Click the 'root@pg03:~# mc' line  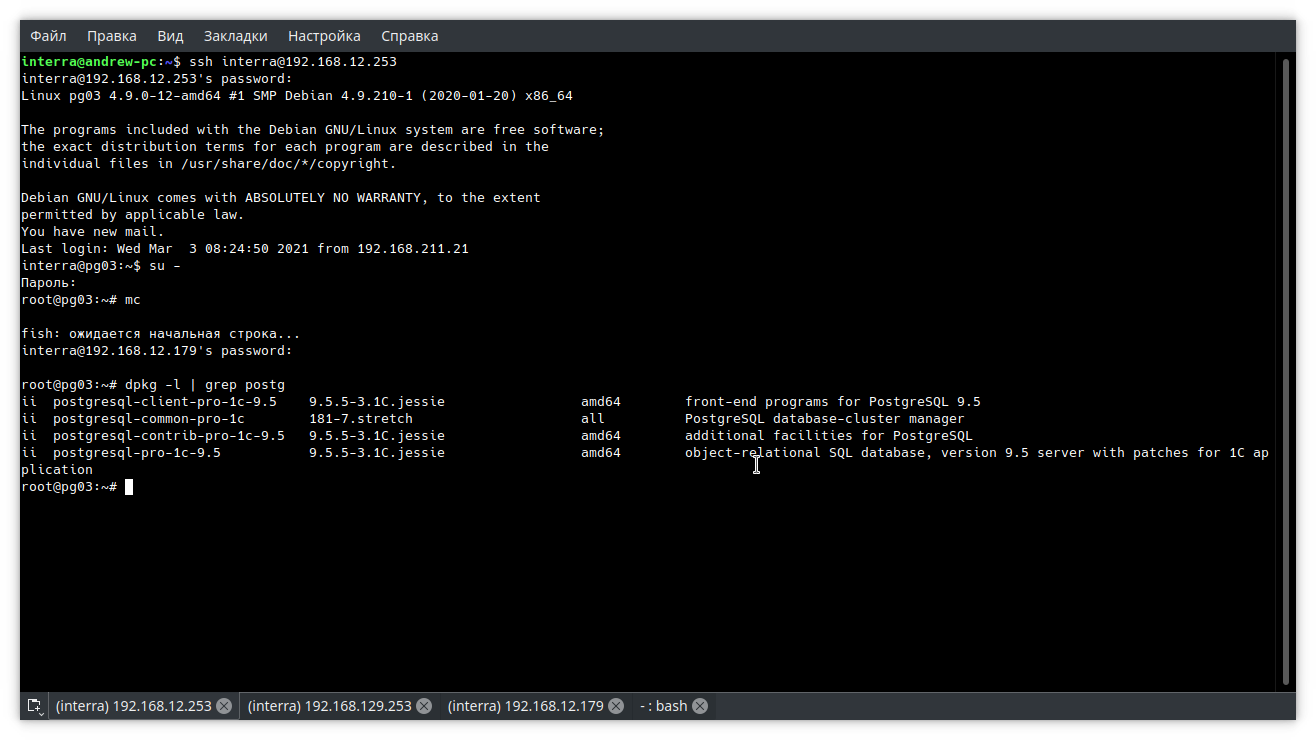click(81, 300)
